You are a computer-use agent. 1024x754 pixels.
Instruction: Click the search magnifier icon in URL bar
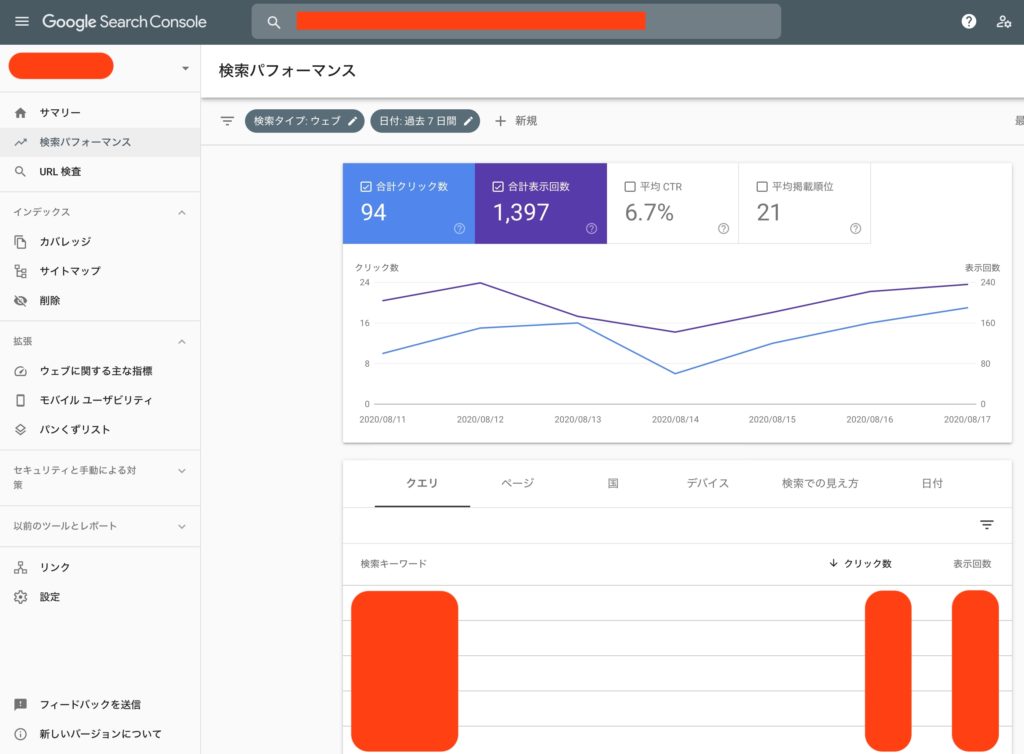point(274,22)
